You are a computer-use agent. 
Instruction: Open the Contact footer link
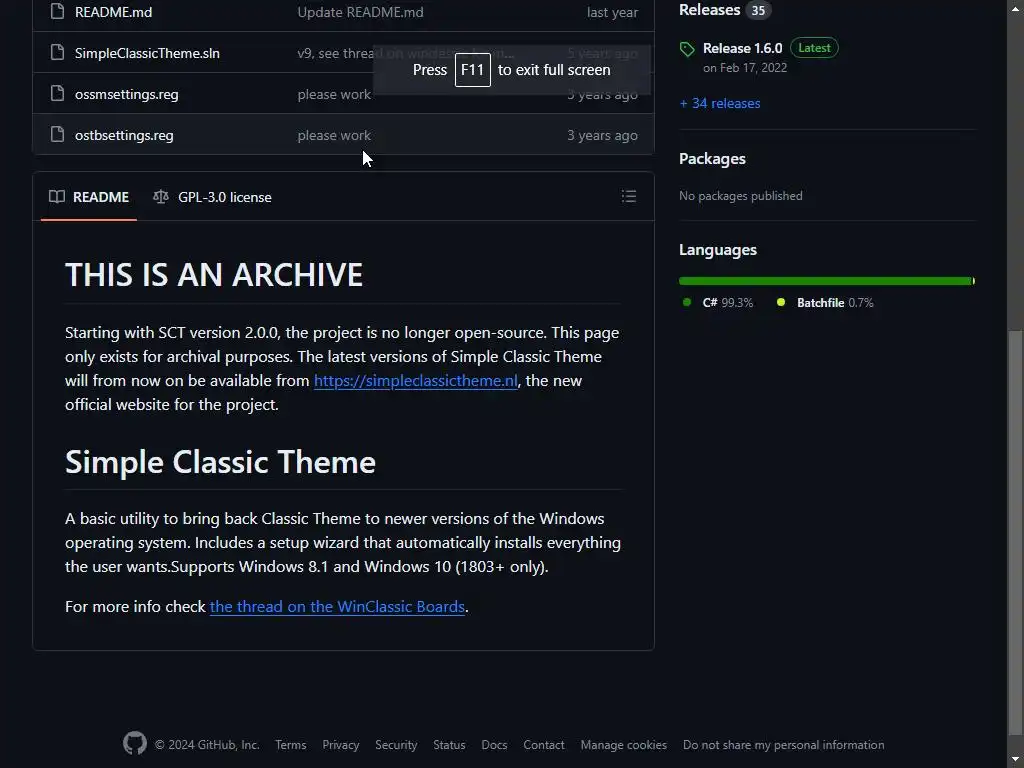tap(543, 744)
